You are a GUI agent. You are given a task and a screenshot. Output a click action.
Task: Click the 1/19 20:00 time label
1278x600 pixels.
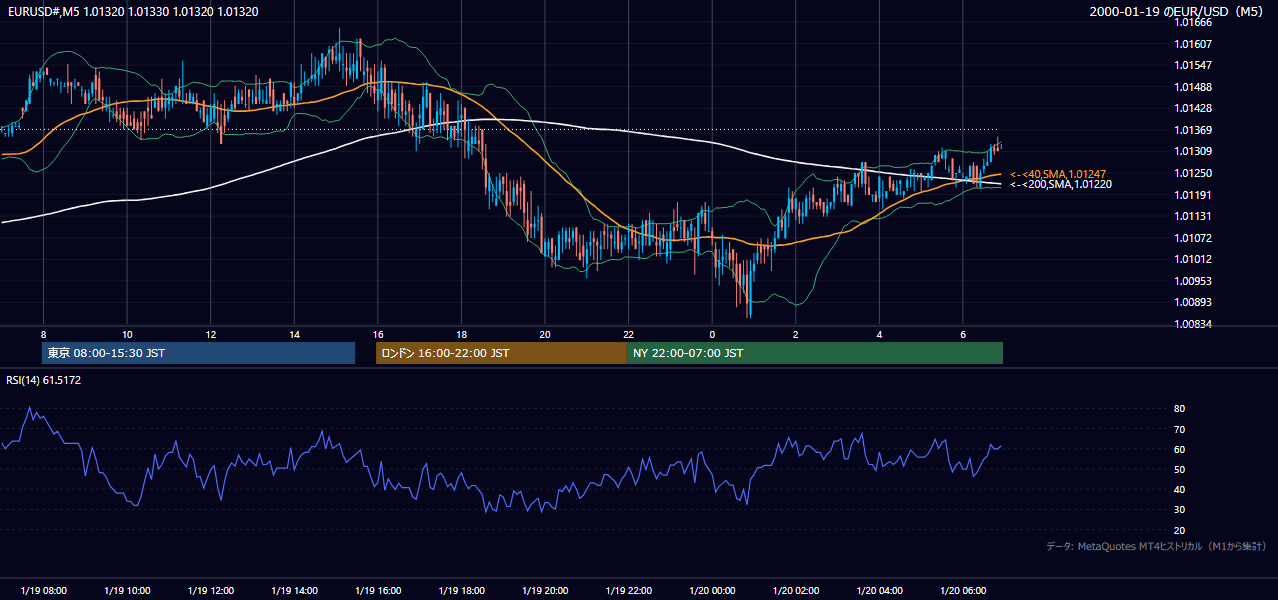[x=545, y=590]
